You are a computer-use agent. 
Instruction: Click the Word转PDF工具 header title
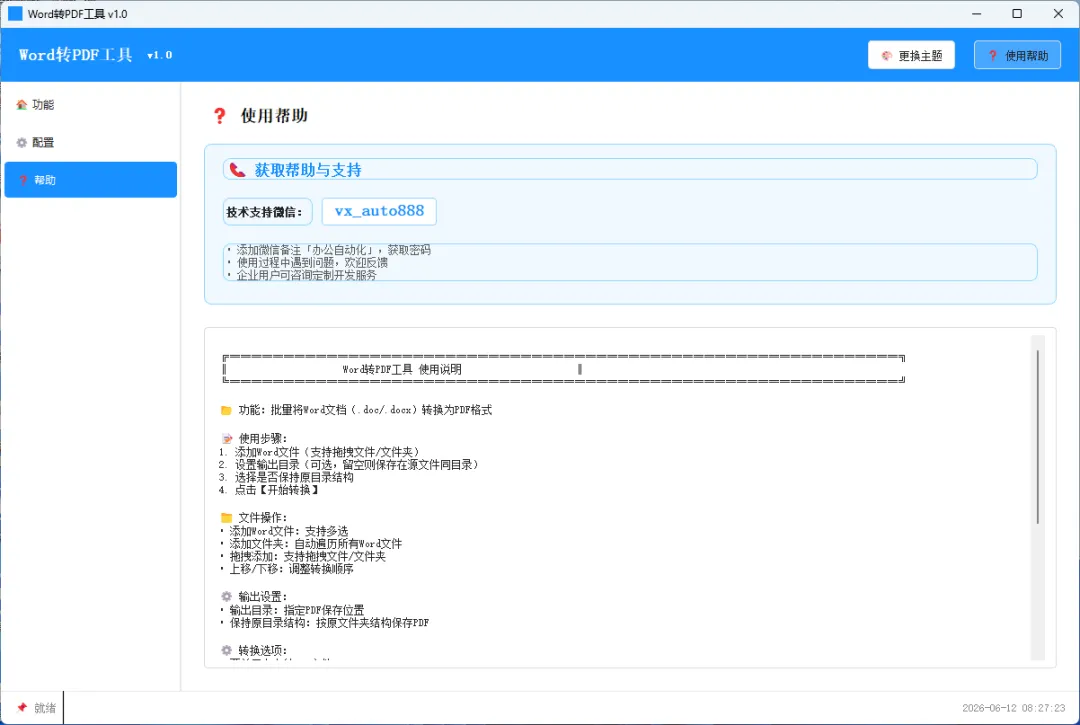(75, 55)
